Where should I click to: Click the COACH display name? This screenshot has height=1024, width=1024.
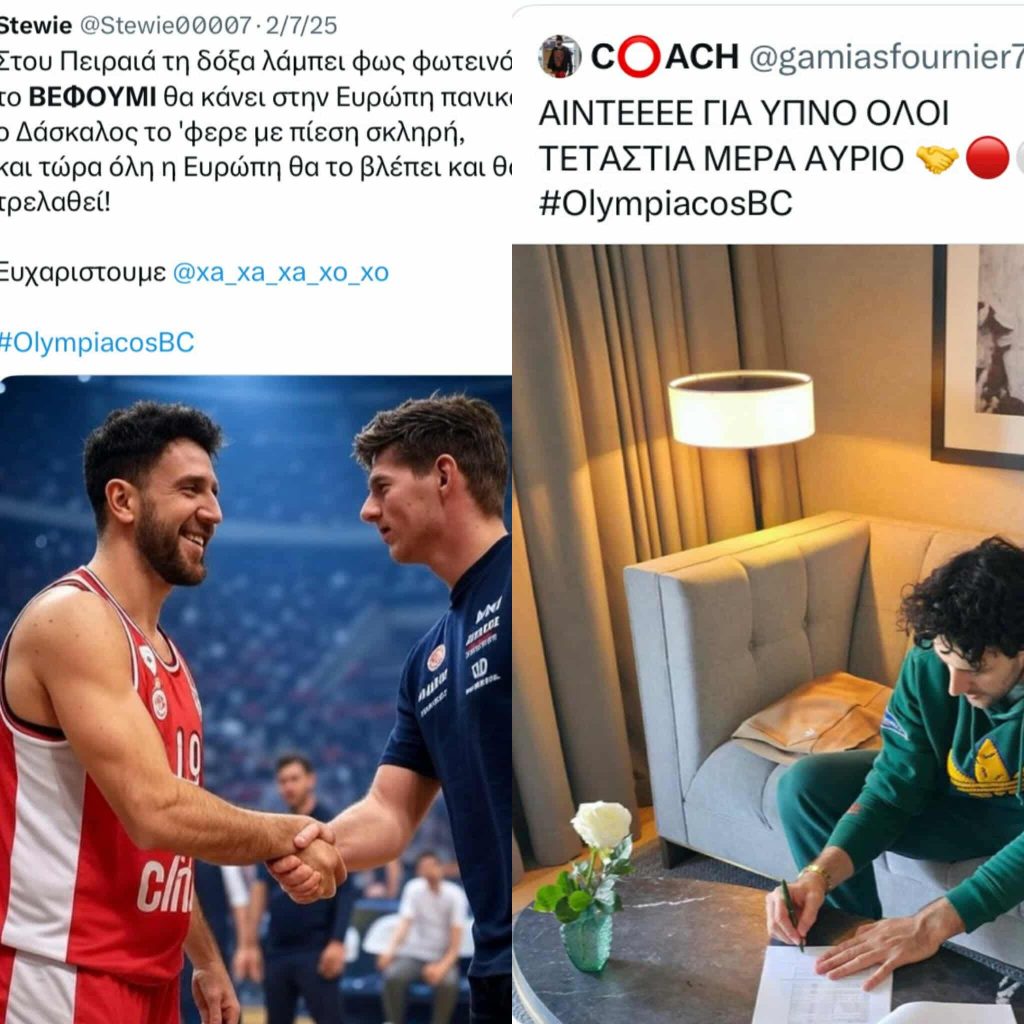point(665,56)
